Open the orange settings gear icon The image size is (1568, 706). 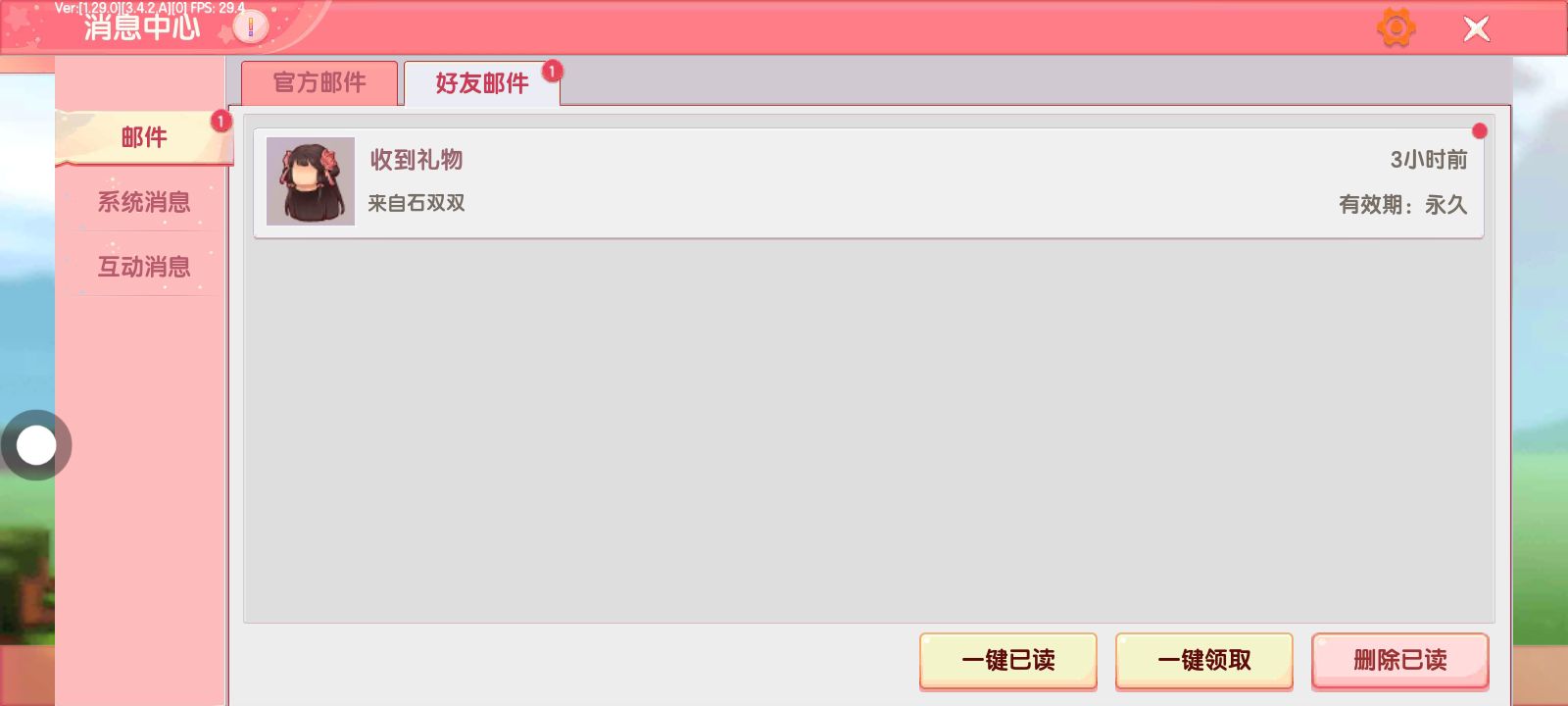tap(1396, 27)
